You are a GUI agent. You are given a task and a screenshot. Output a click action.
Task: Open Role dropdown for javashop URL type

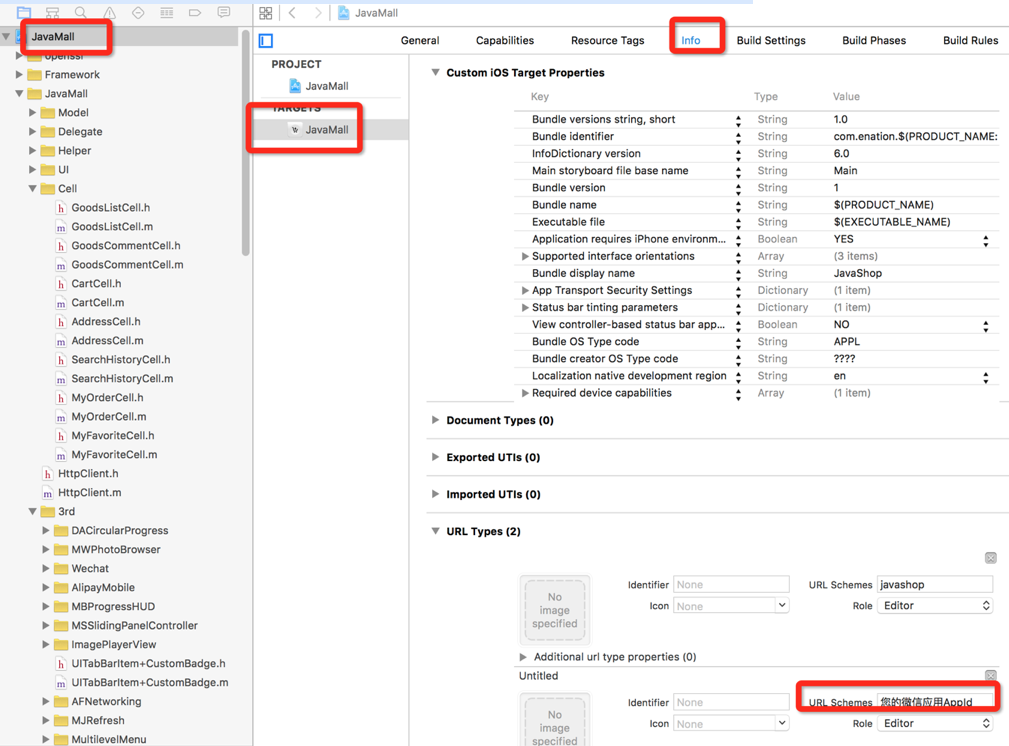point(935,606)
